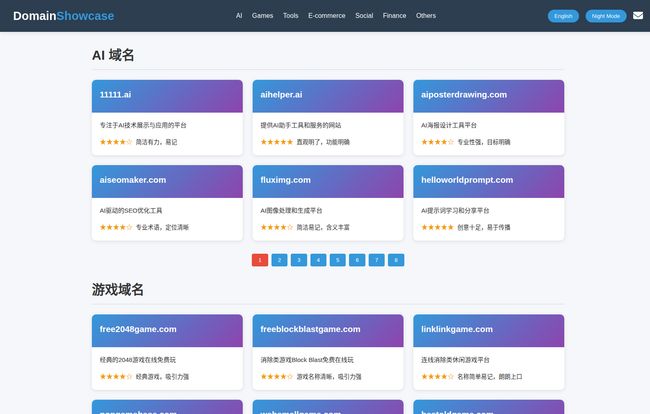Click star rating on aiposterdrawing.com card
The image size is (650, 414).
(x=437, y=142)
